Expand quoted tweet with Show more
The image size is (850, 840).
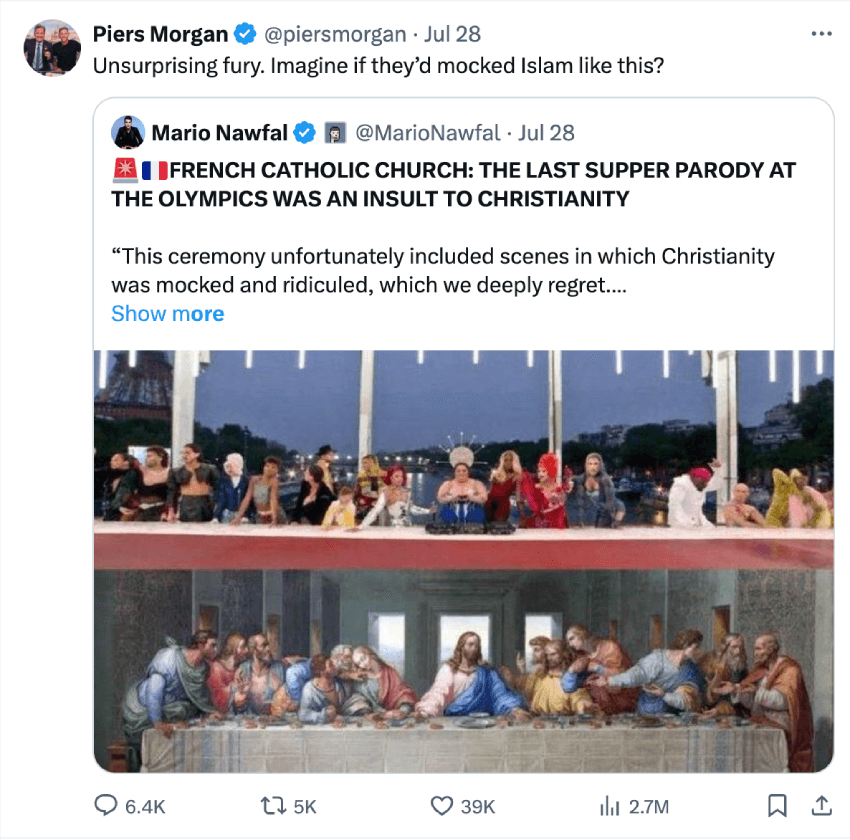click(167, 314)
